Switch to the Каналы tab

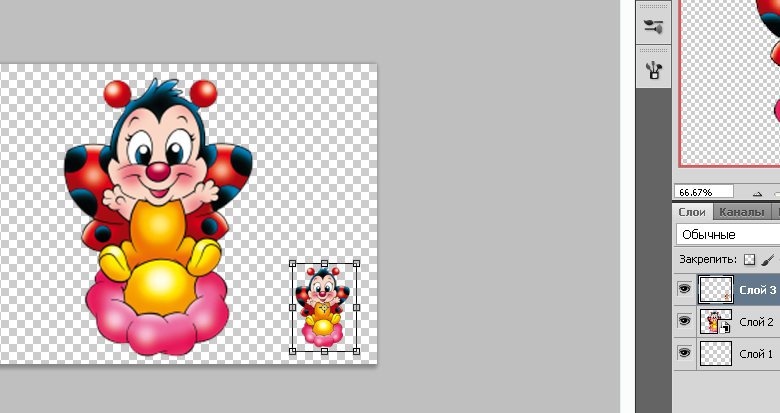click(742, 212)
